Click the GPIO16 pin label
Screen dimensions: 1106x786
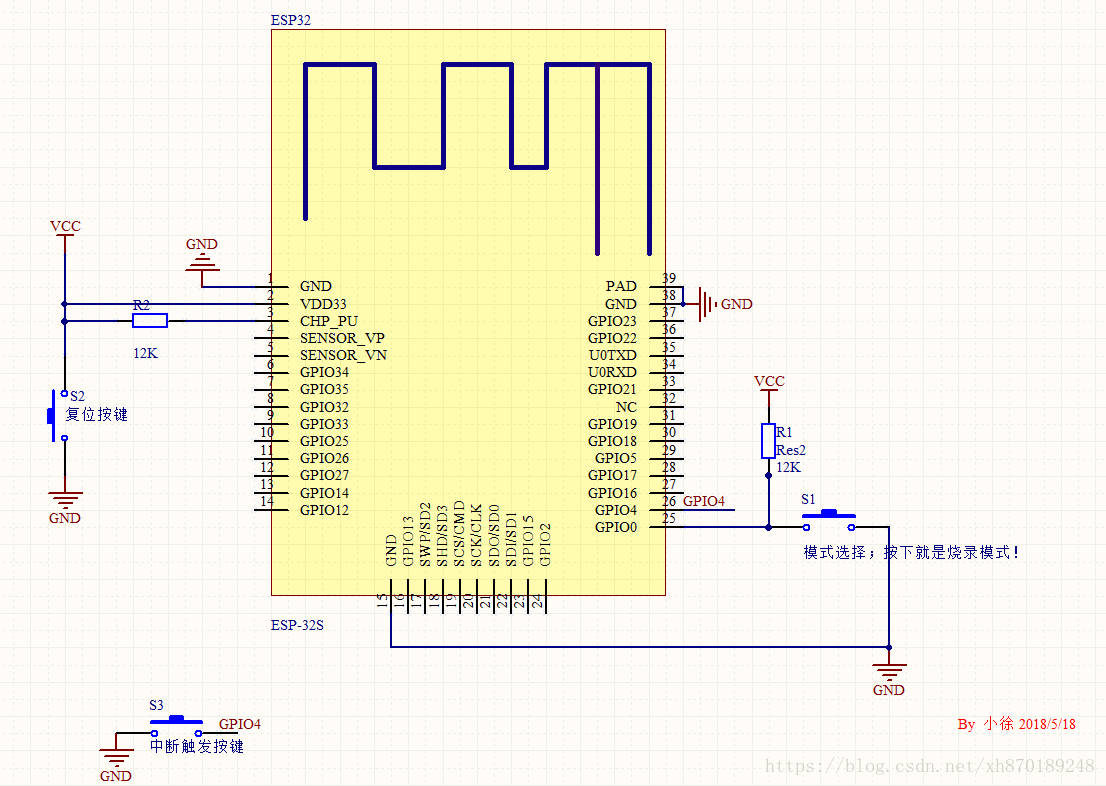(x=612, y=493)
